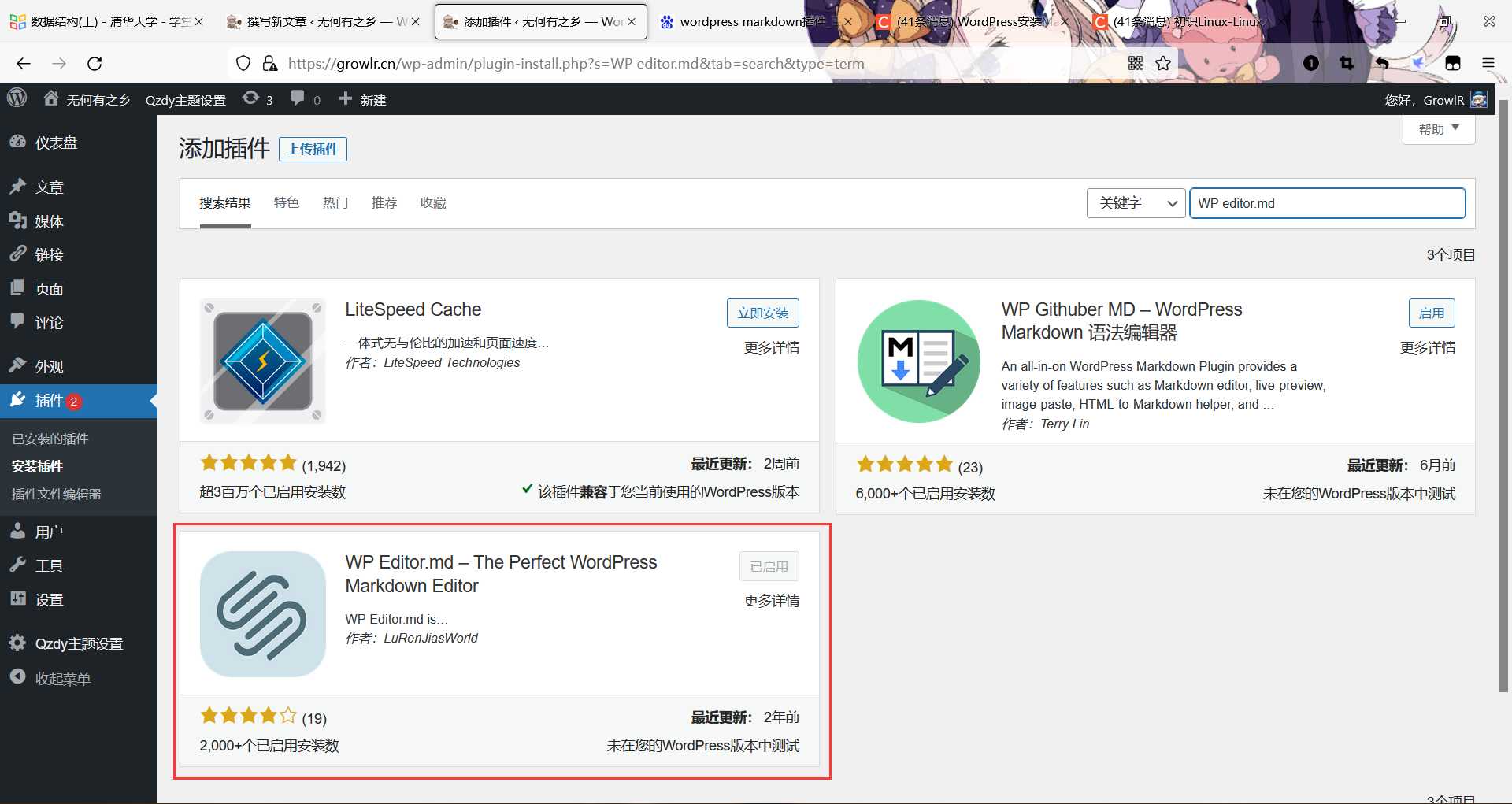Switch to 收藏 favorites tab
The image size is (1512, 804).
point(433,203)
